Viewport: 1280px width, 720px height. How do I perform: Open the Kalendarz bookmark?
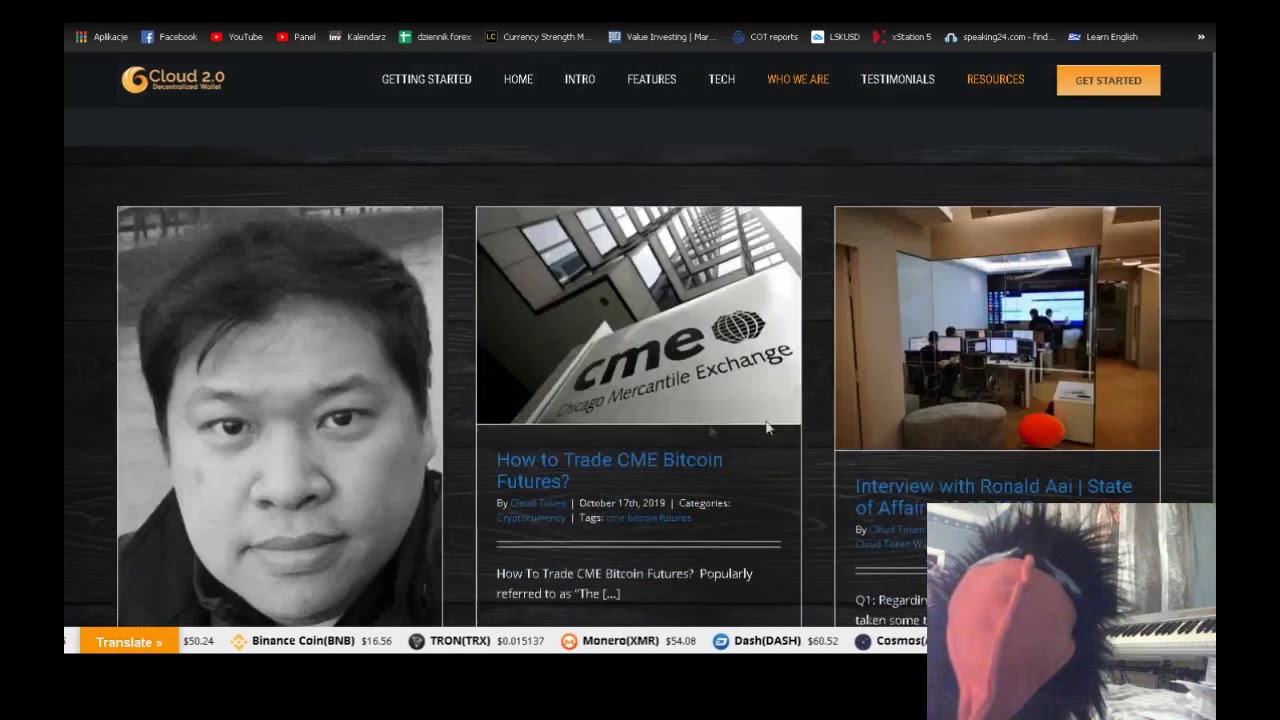coord(357,37)
